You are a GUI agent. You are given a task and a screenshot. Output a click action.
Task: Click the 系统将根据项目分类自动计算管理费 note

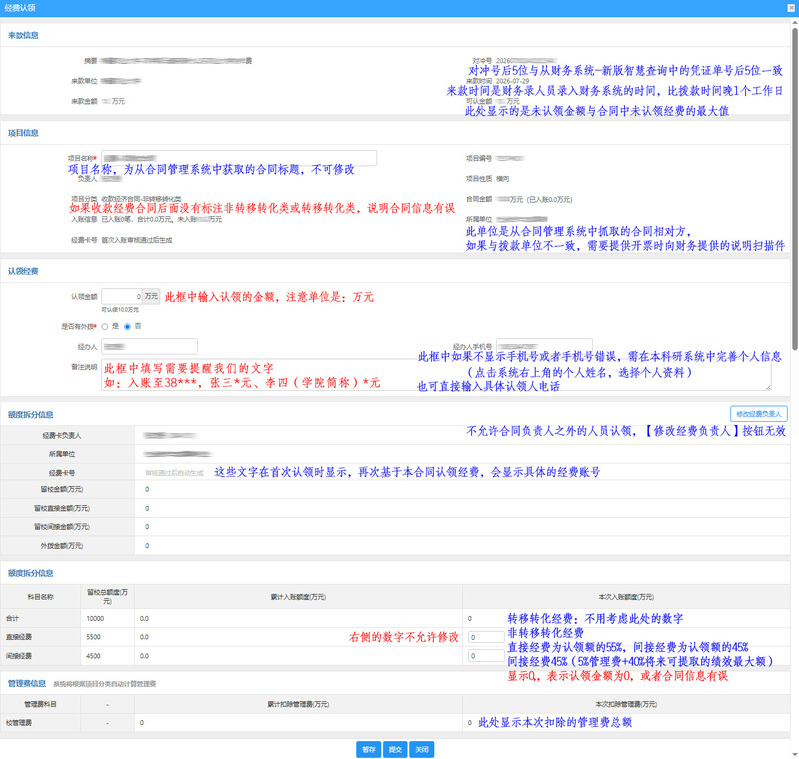coord(104,684)
